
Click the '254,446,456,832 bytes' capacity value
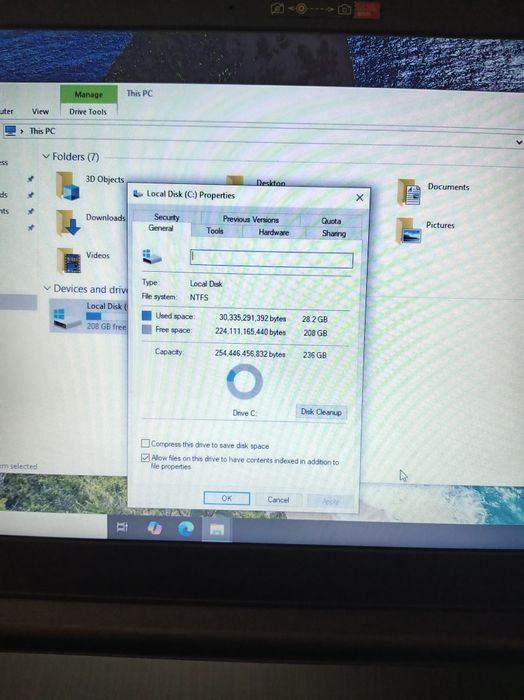coord(250,353)
